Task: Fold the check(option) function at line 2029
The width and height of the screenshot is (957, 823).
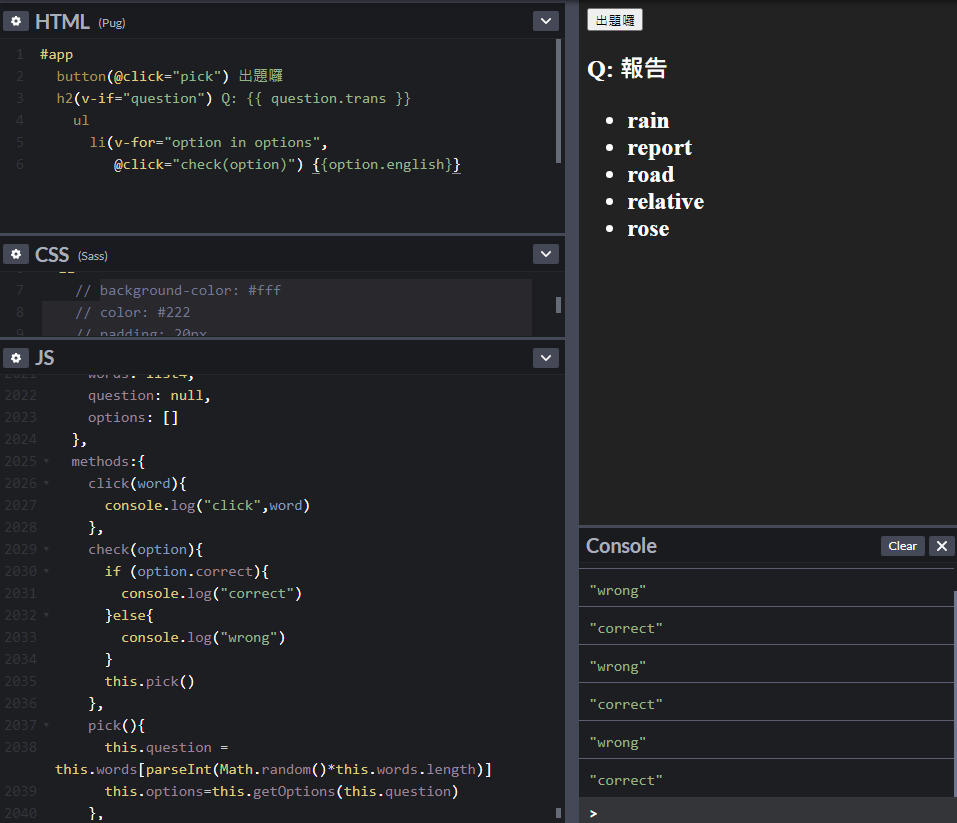Action: (46, 549)
